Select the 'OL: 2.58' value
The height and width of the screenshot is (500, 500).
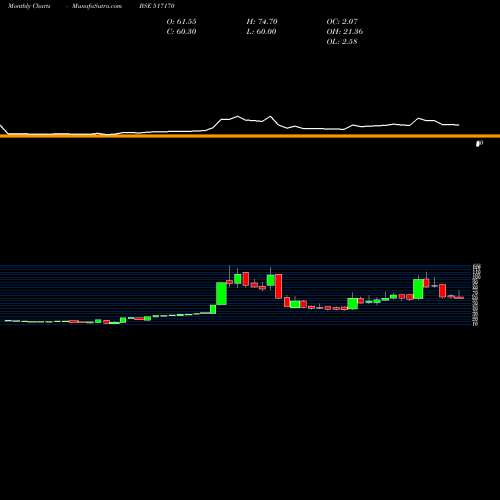click(342, 41)
